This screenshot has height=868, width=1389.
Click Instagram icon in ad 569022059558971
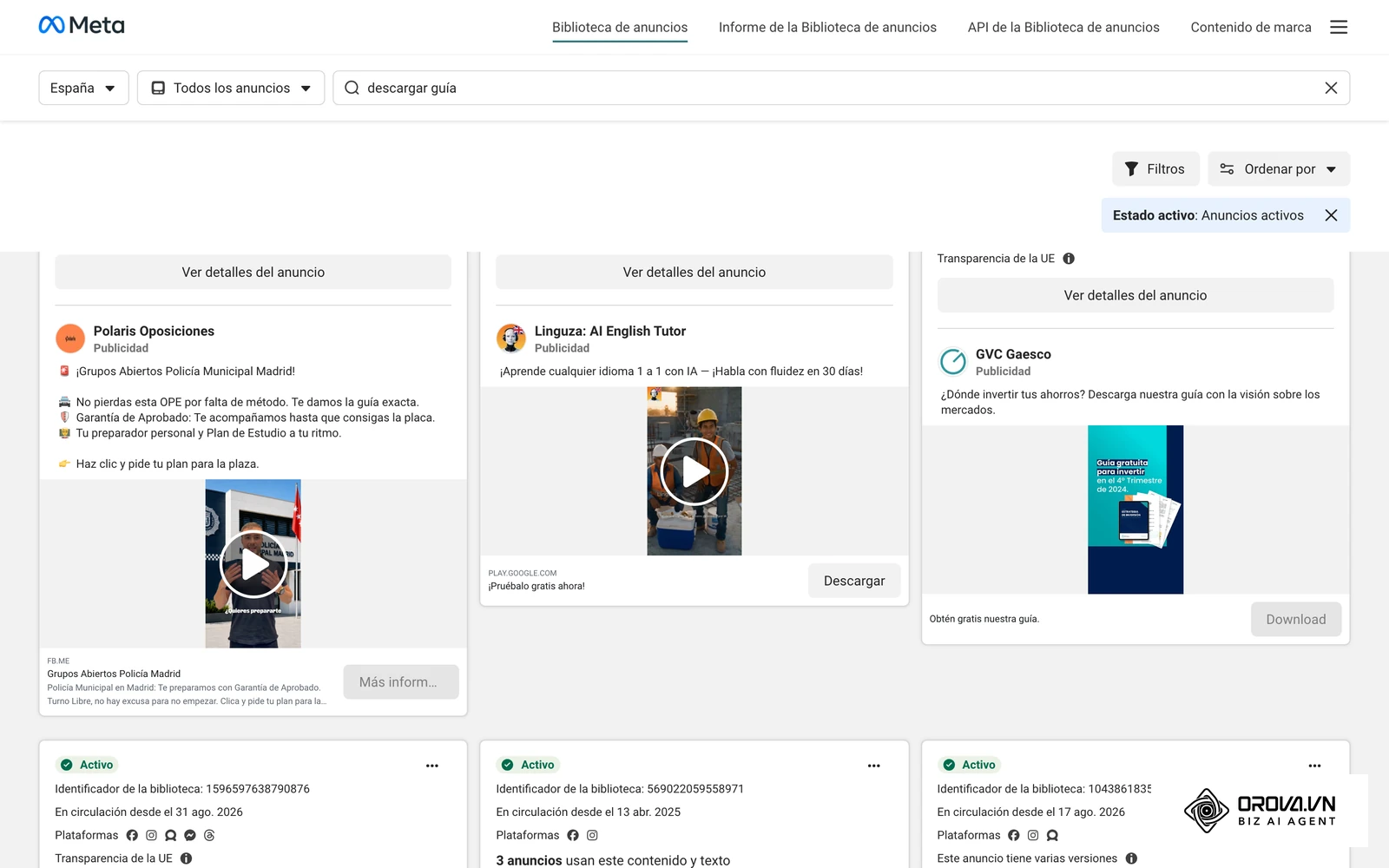(592, 835)
